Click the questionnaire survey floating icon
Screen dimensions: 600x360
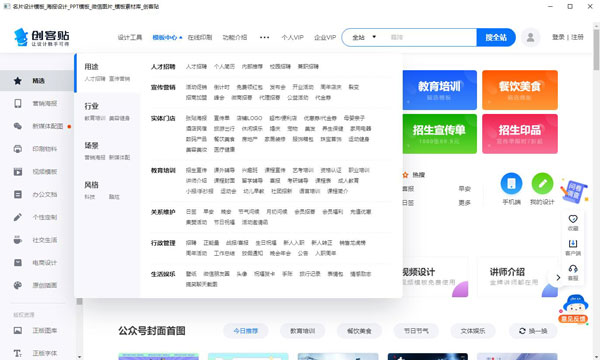(574, 191)
